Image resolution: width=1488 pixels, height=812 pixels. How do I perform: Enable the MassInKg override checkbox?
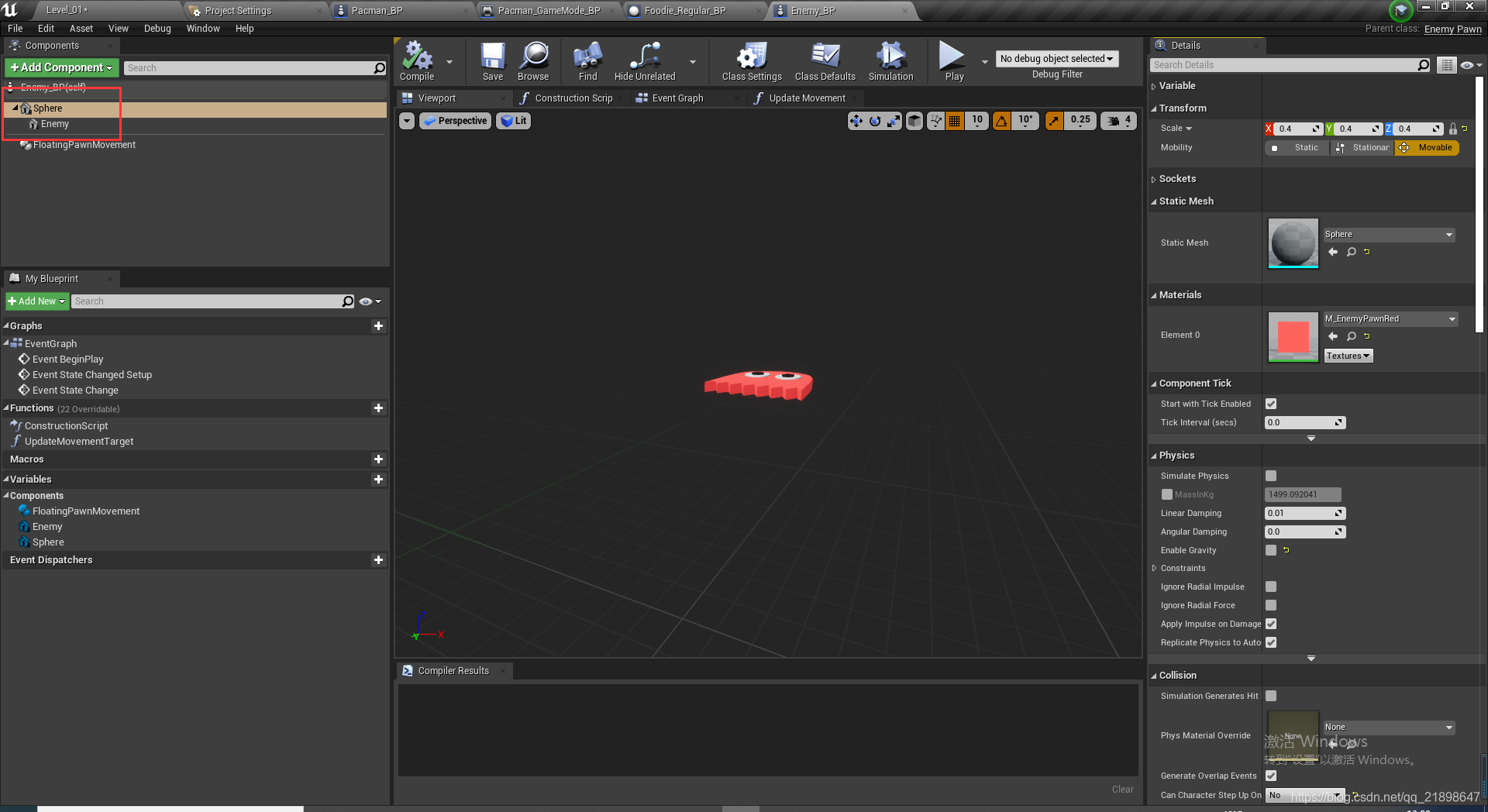1167,494
